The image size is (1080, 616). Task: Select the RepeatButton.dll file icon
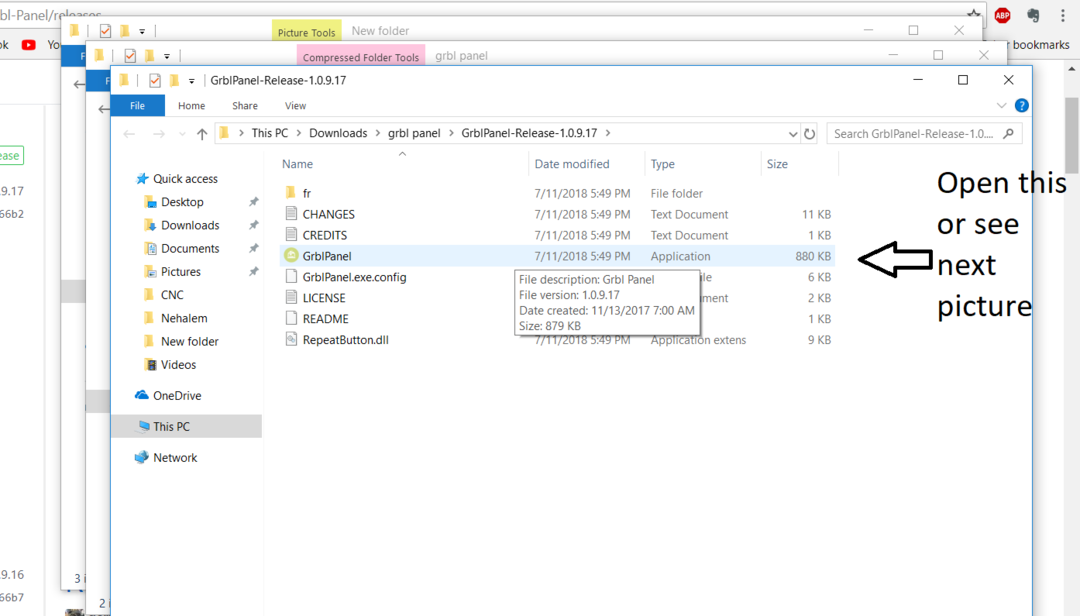[x=291, y=340]
